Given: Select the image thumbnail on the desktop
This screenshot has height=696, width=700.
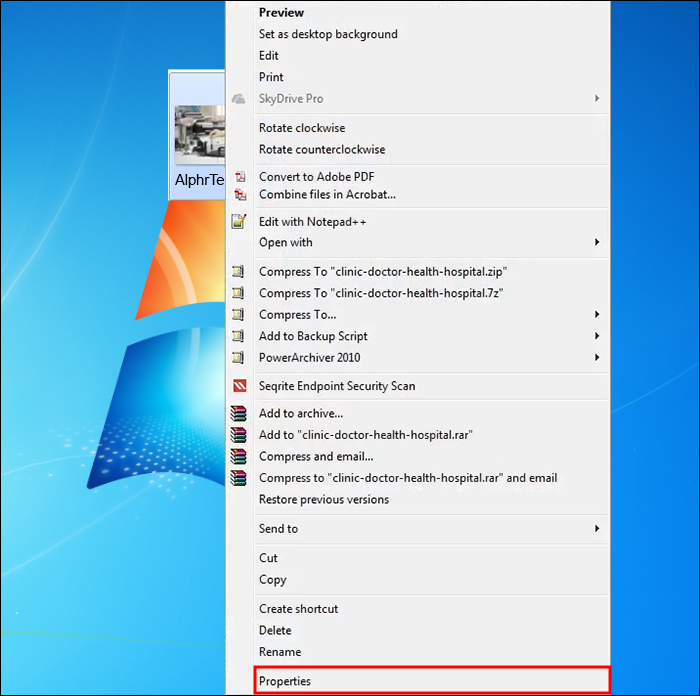Looking at the screenshot, I should pyautogui.click(x=200, y=135).
